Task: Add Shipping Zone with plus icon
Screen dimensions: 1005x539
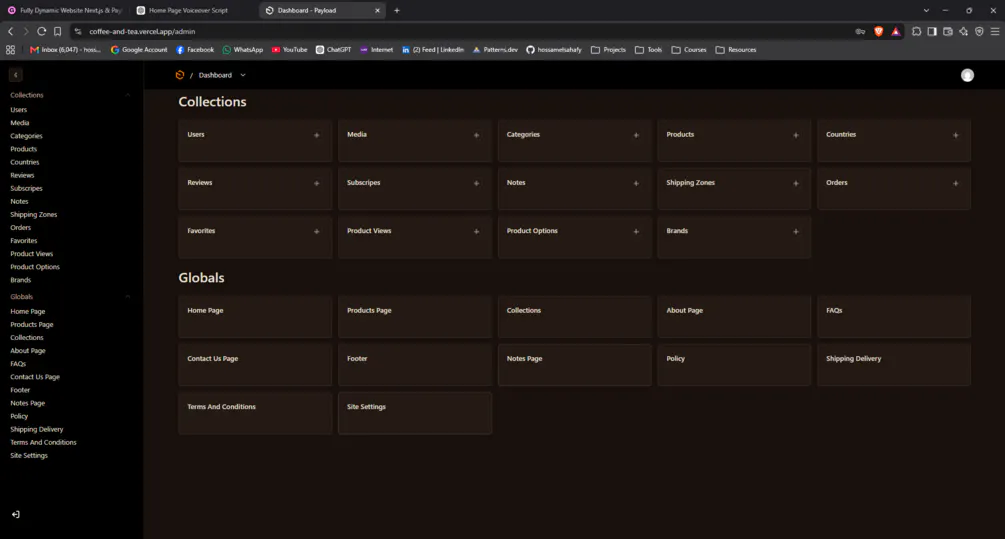Action: click(795, 183)
